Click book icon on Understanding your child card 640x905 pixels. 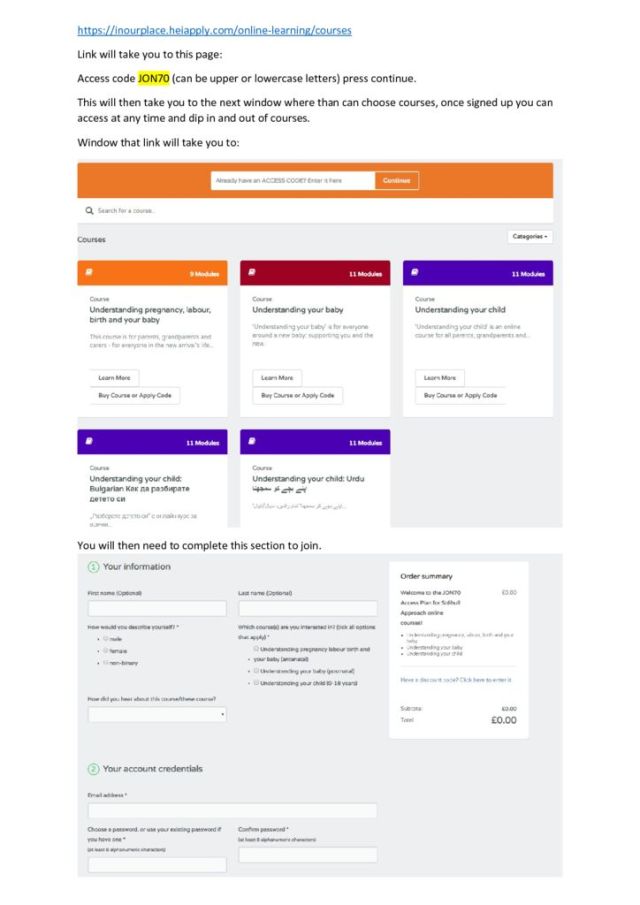pos(415,272)
